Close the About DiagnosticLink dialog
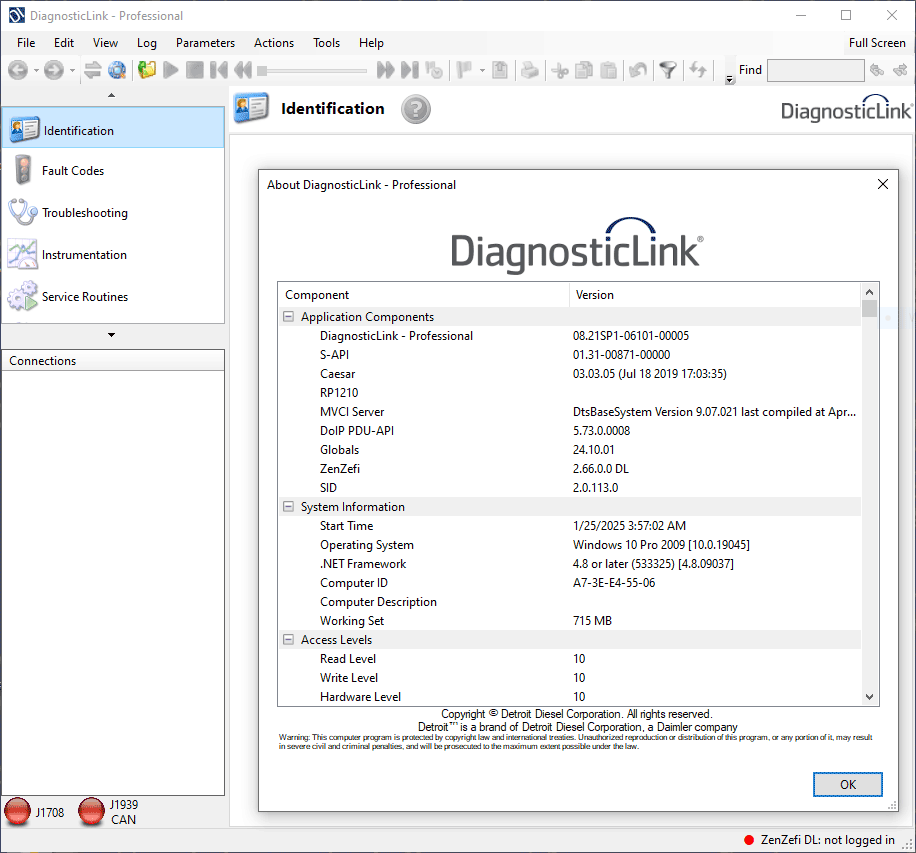This screenshot has width=916, height=853. 883,184
